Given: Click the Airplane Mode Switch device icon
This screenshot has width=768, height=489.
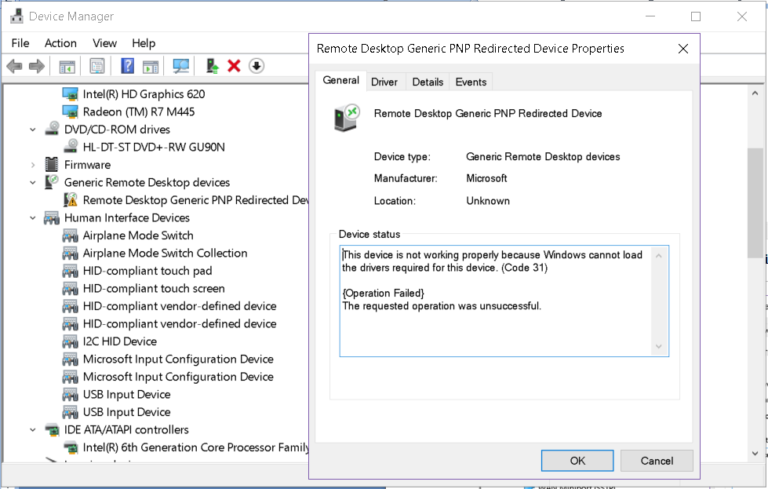Looking at the screenshot, I should pyautogui.click(x=70, y=236).
